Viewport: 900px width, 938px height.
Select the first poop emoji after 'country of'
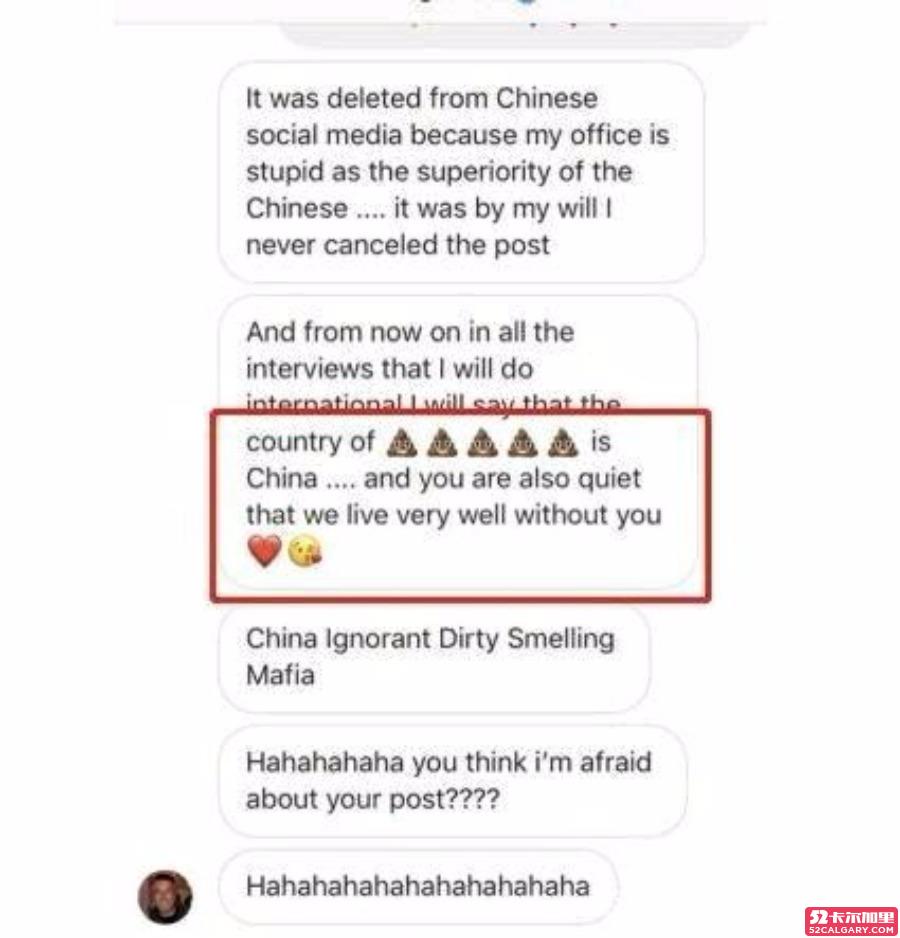(x=402, y=443)
